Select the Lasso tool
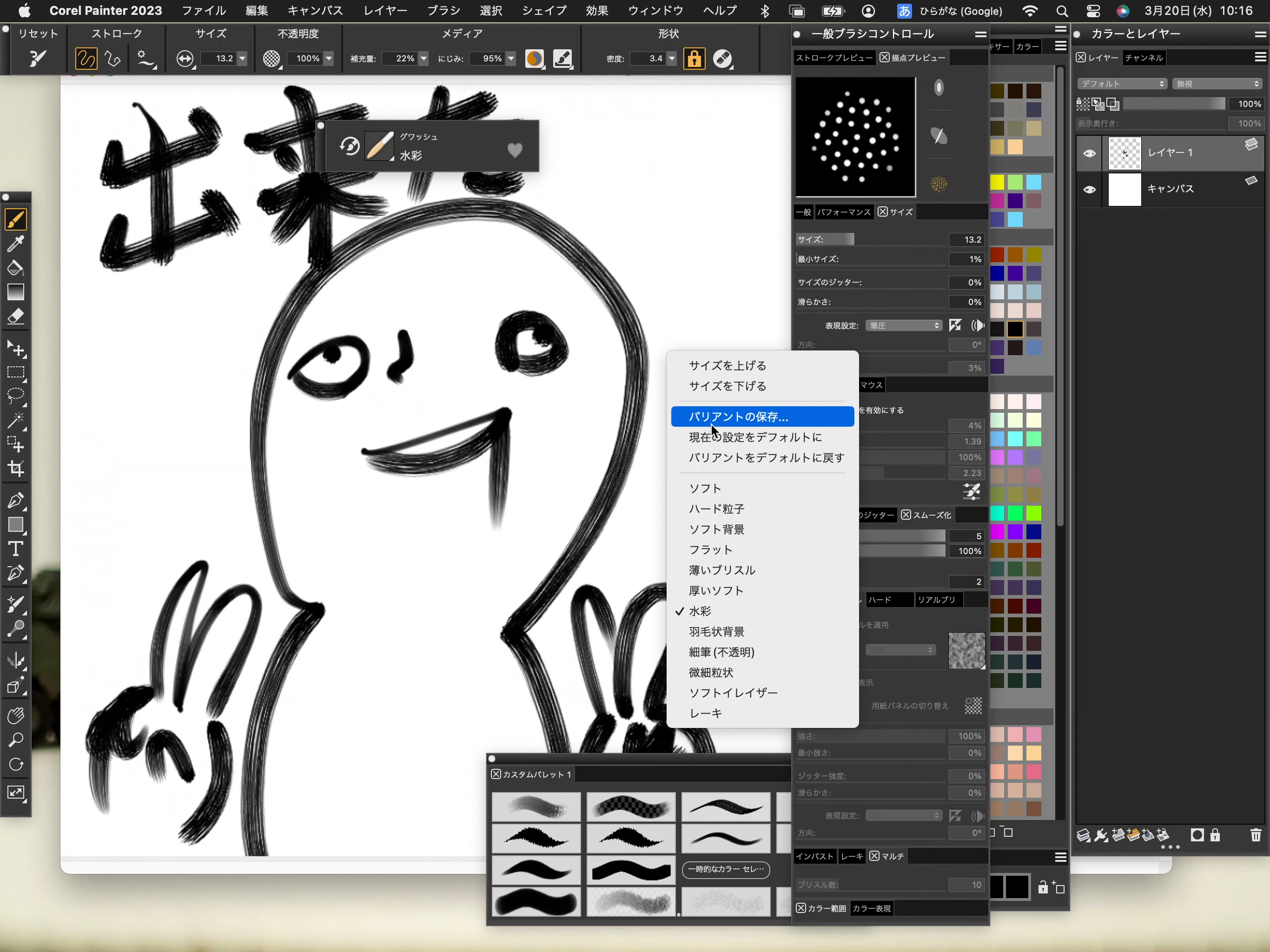Image resolution: width=1270 pixels, height=952 pixels. (15, 396)
